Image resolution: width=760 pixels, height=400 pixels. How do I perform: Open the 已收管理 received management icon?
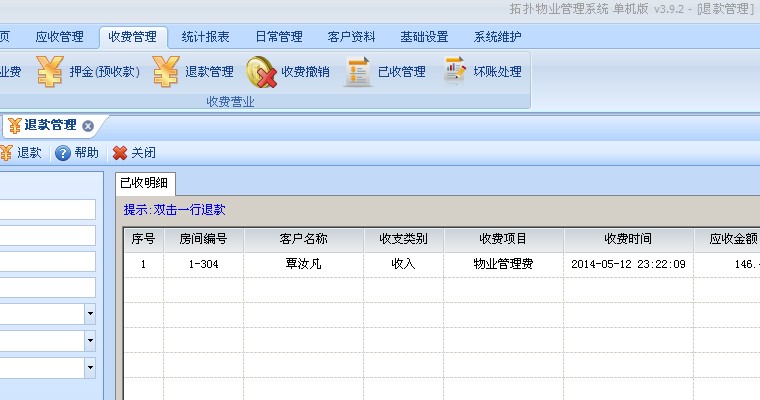pyautogui.click(x=385, y=71)
